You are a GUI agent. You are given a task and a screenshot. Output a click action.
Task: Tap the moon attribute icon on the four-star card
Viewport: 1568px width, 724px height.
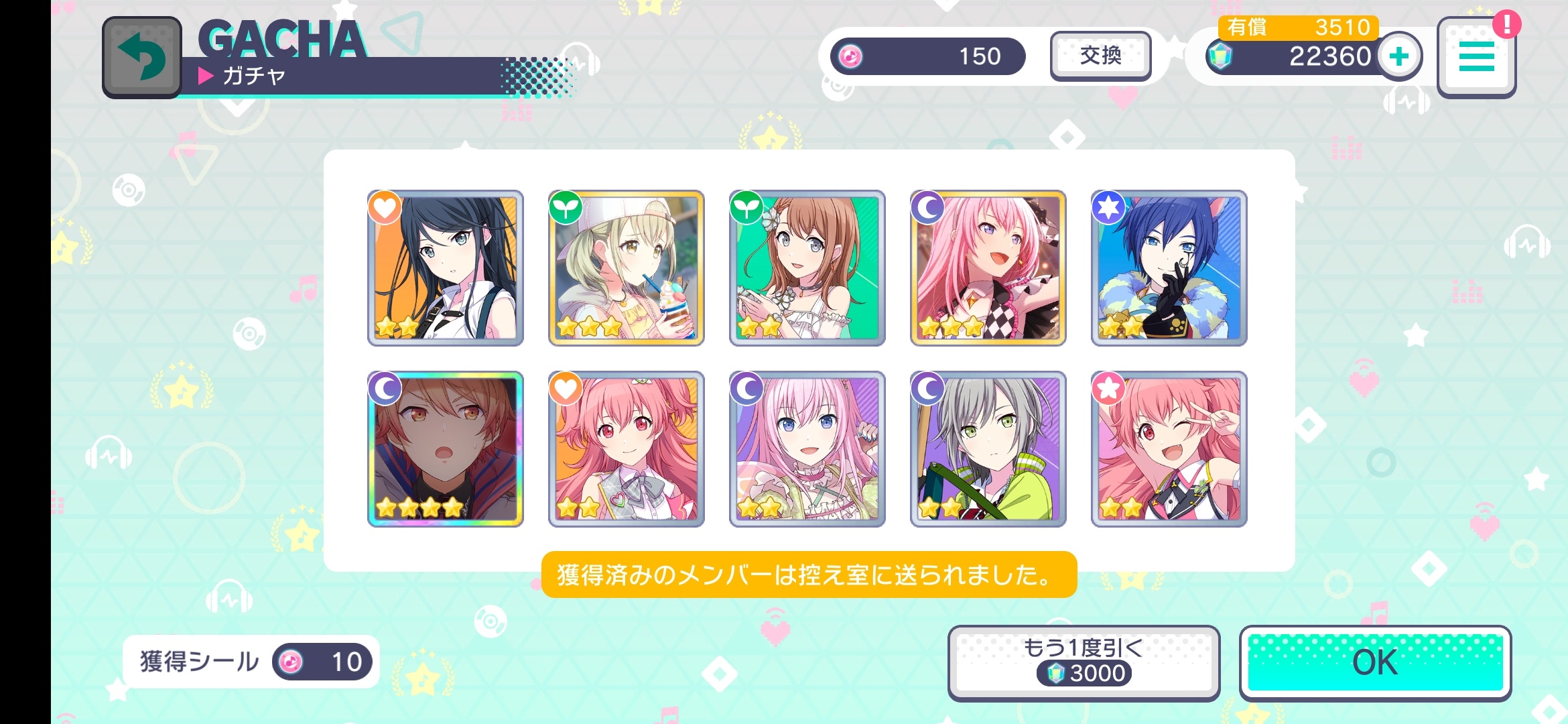pyautogui.click(x=385, y=389)
